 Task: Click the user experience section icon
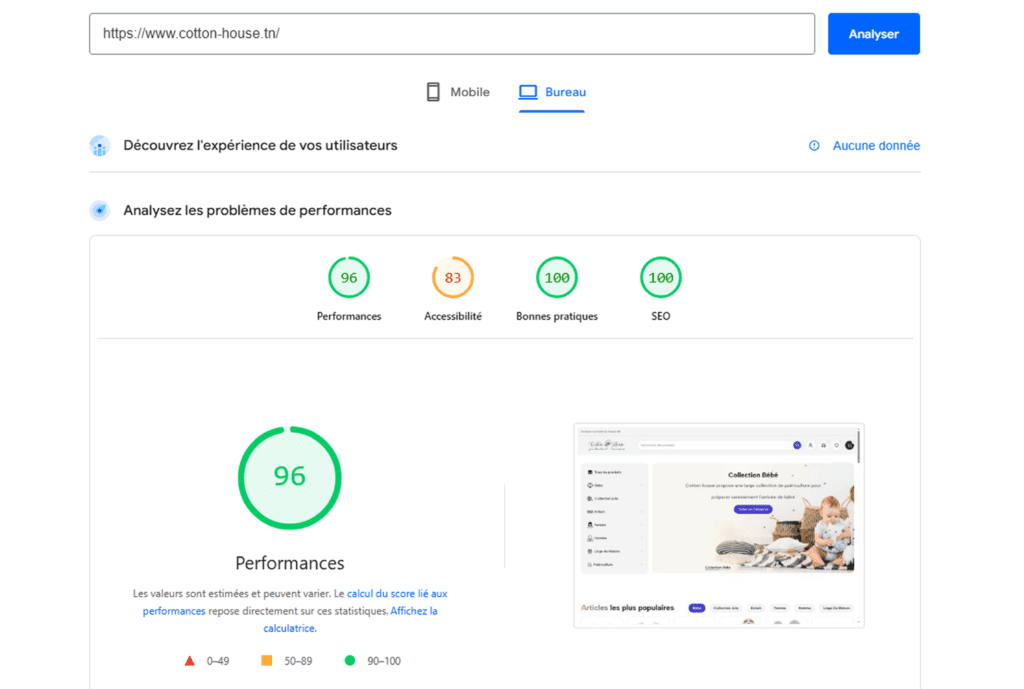click(x=100, y=146)
